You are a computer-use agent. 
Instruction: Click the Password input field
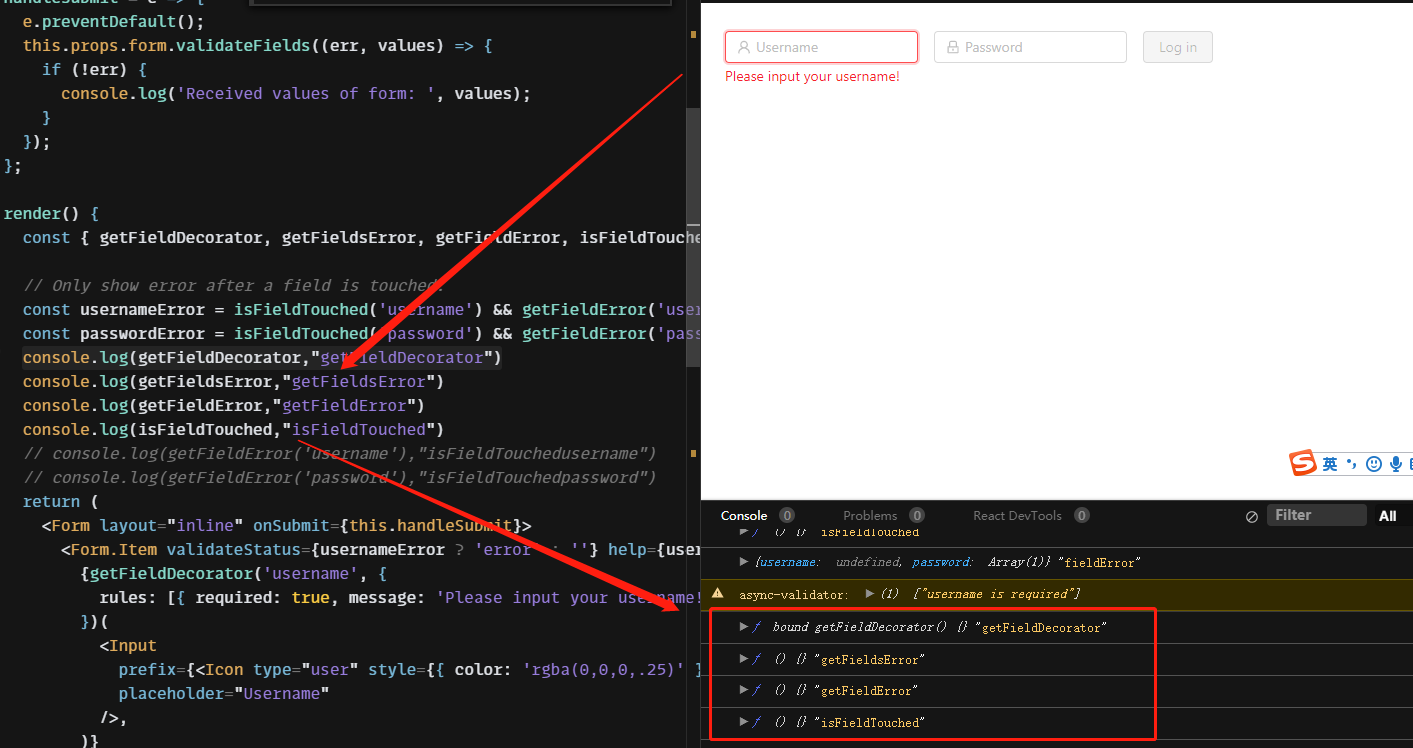(1030, 47)
